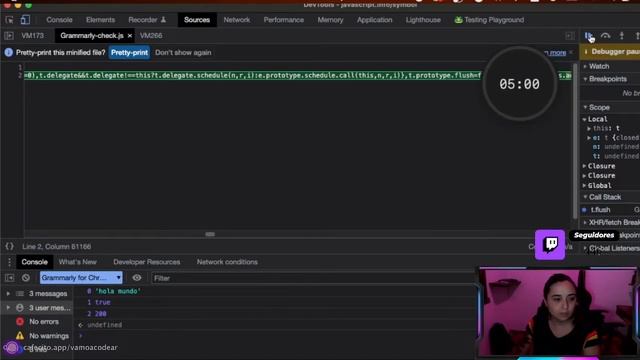Select the Sources panel tab
The image size is (640, 360).
(197, 20)
